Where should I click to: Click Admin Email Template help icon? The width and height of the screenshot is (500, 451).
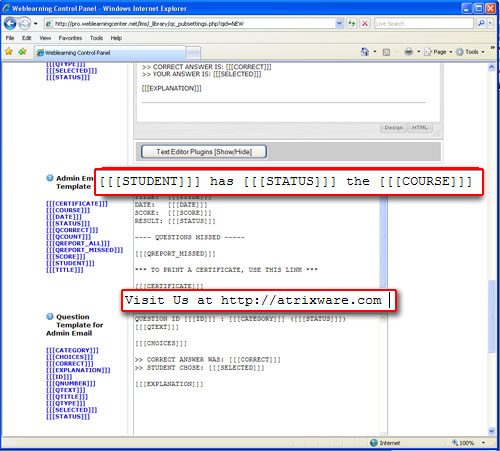pos(50,178)
